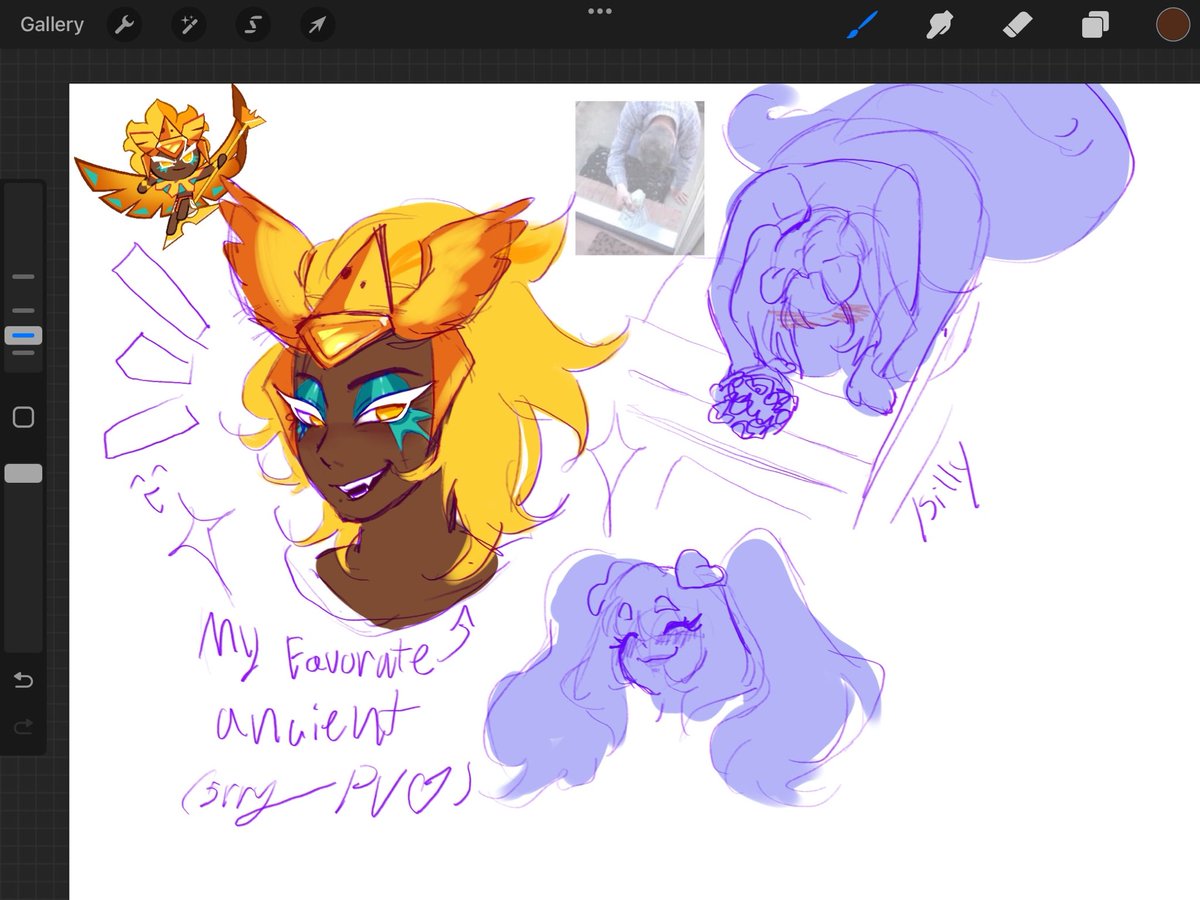
Task: Redo the action using the sidebar arrow
Action: [x=23, y=727]
